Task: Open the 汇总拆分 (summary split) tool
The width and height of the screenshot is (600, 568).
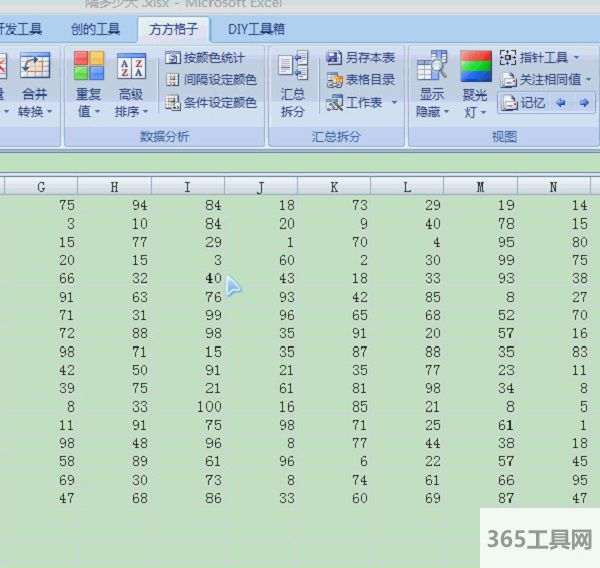Action: pyautogui.click(x=293, y=68)
